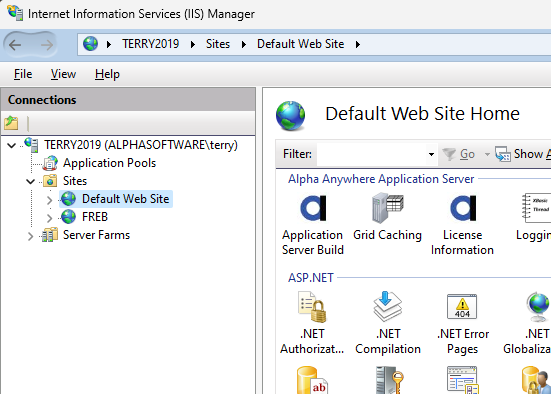Image resolution: width=551 pixels, height=394 pixels.
Task: Collapse the TERRY2019 server node
Action: (x=12, y=145)
